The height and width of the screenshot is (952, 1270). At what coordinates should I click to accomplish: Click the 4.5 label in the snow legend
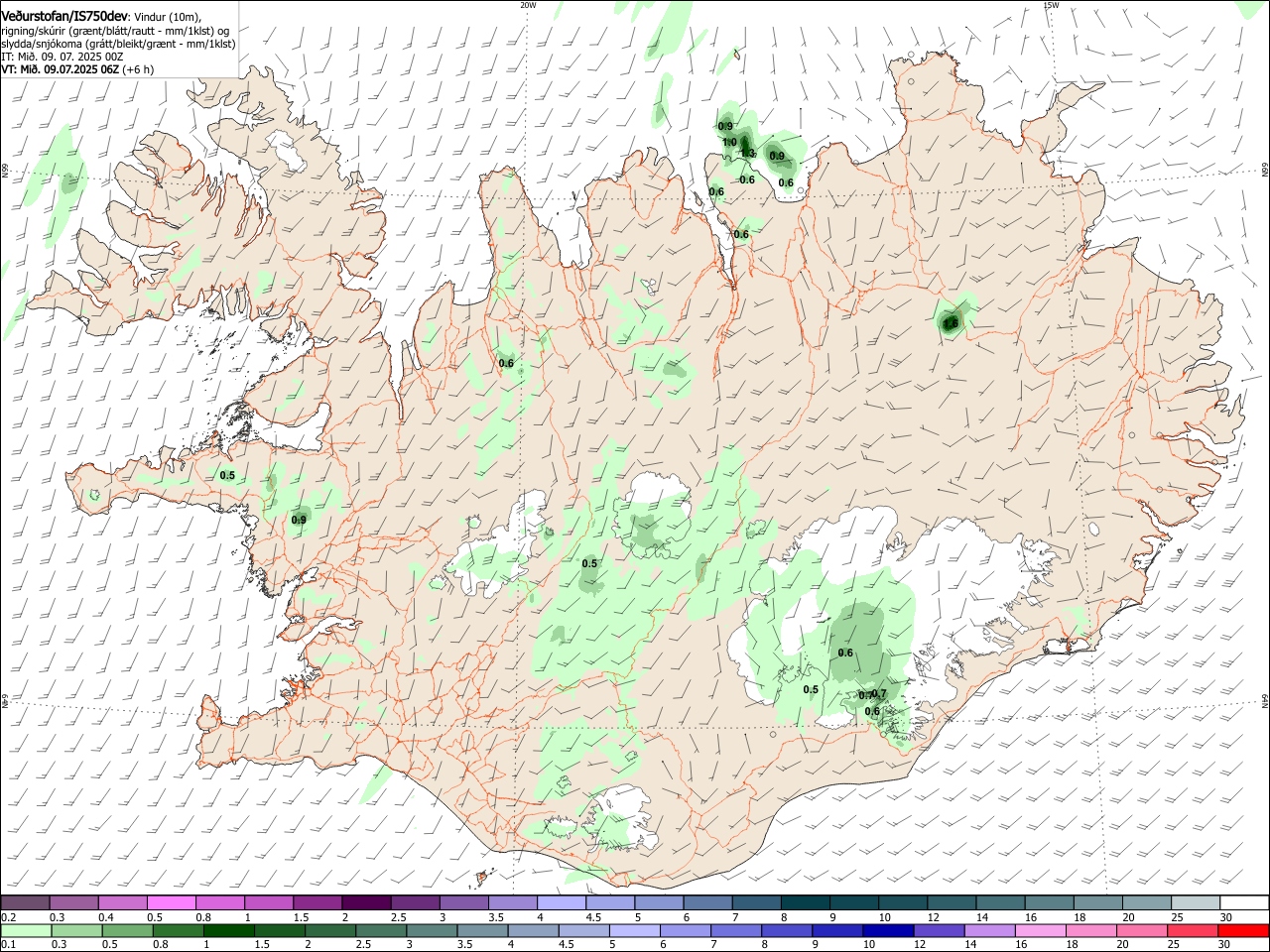click(591, 917)
